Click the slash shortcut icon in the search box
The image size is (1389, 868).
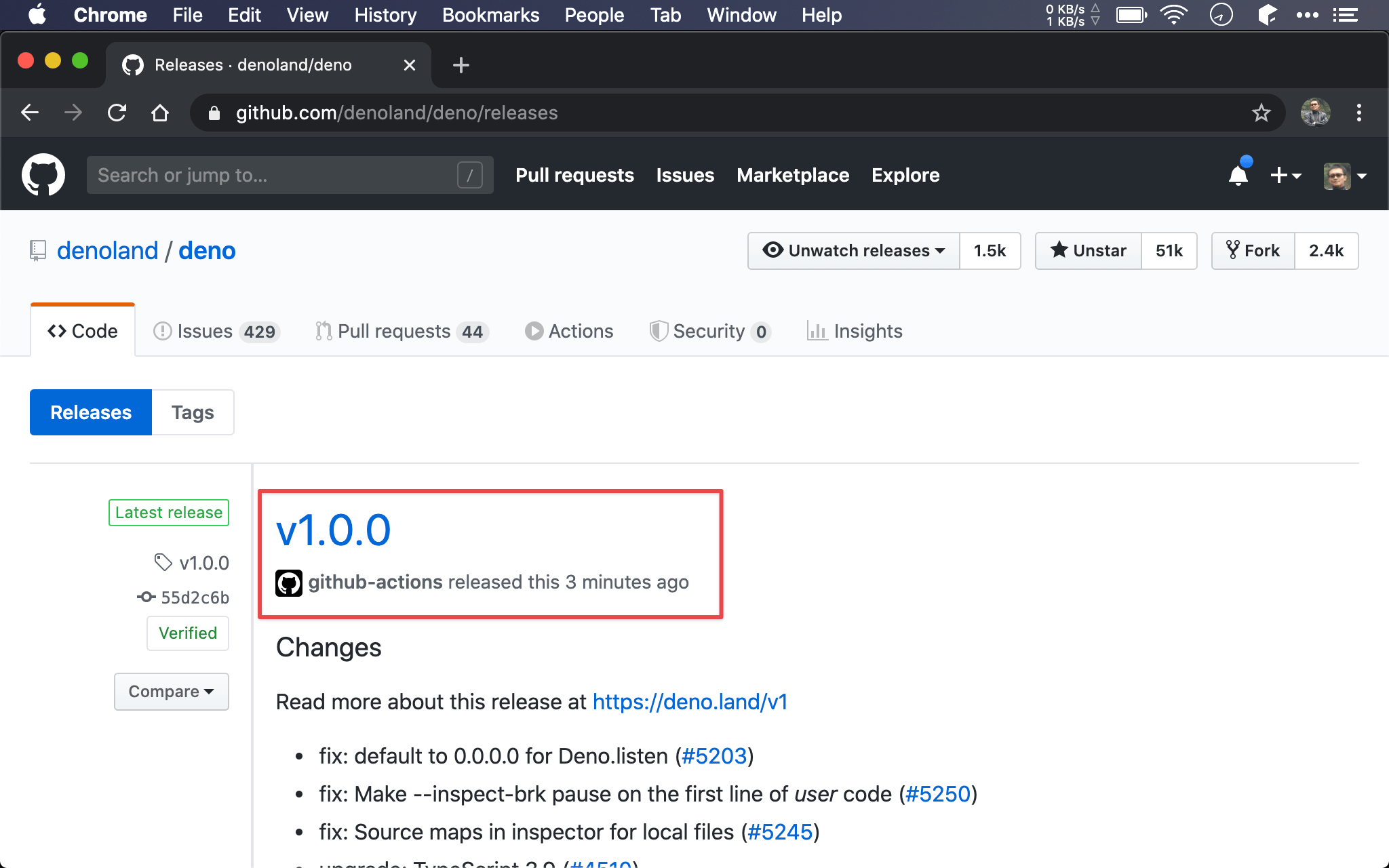click(x=470, y=175)
